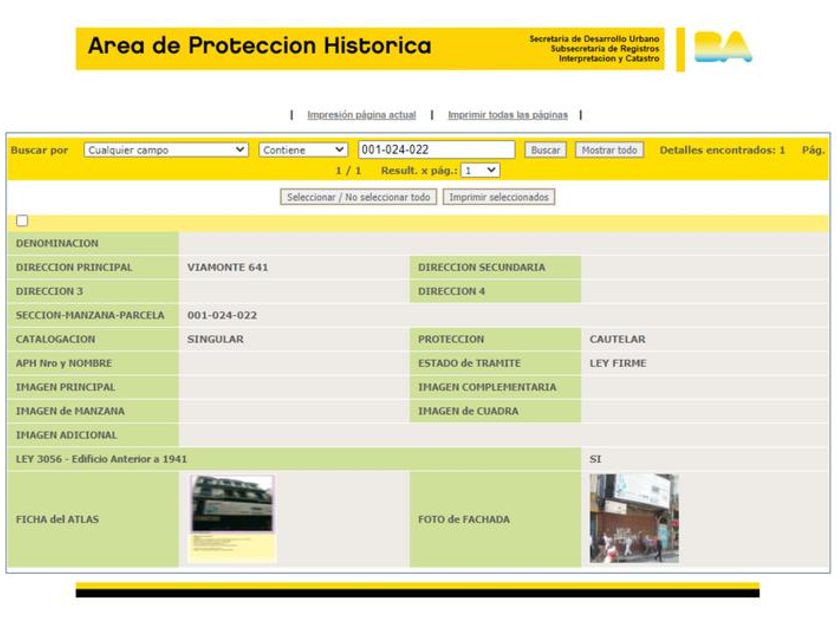The width and height of the screenshot is (840, 630).
Task: Expand the results per page dropdown
Action: point(480,171)
